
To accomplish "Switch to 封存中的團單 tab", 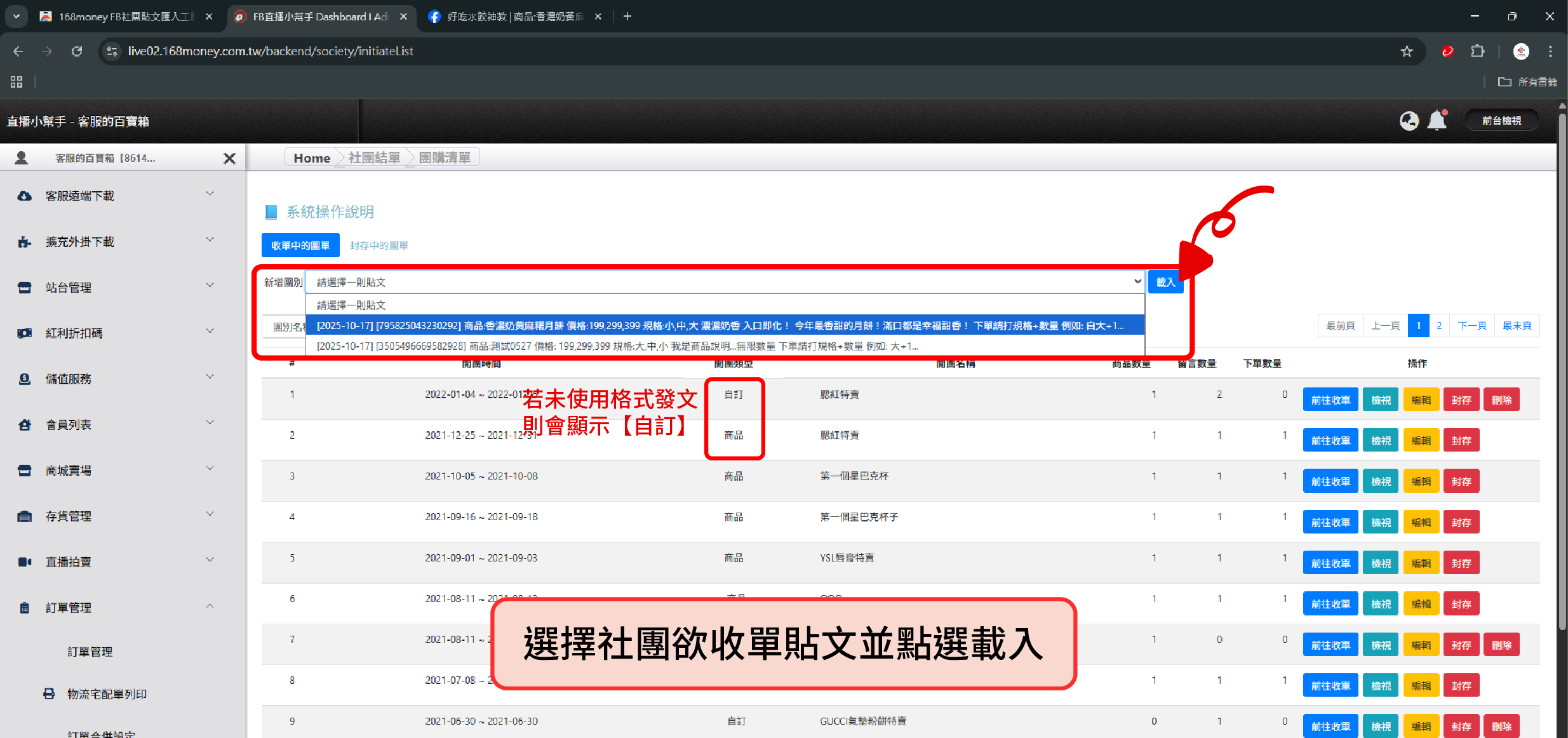I will coord(379,246).
